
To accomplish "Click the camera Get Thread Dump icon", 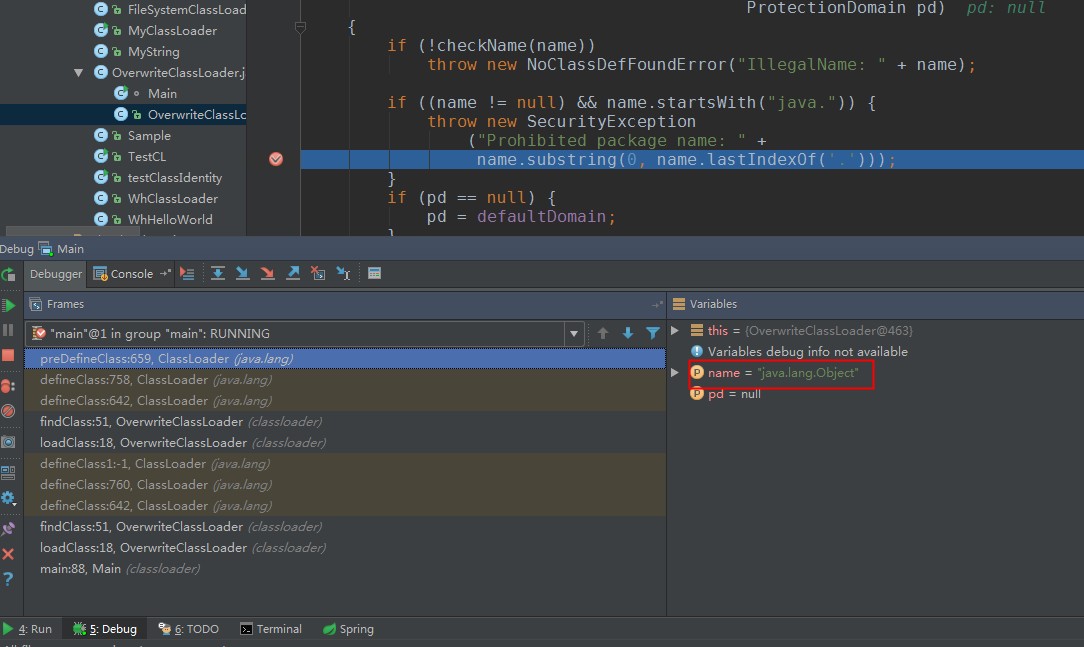I will [x=8, y=442].
